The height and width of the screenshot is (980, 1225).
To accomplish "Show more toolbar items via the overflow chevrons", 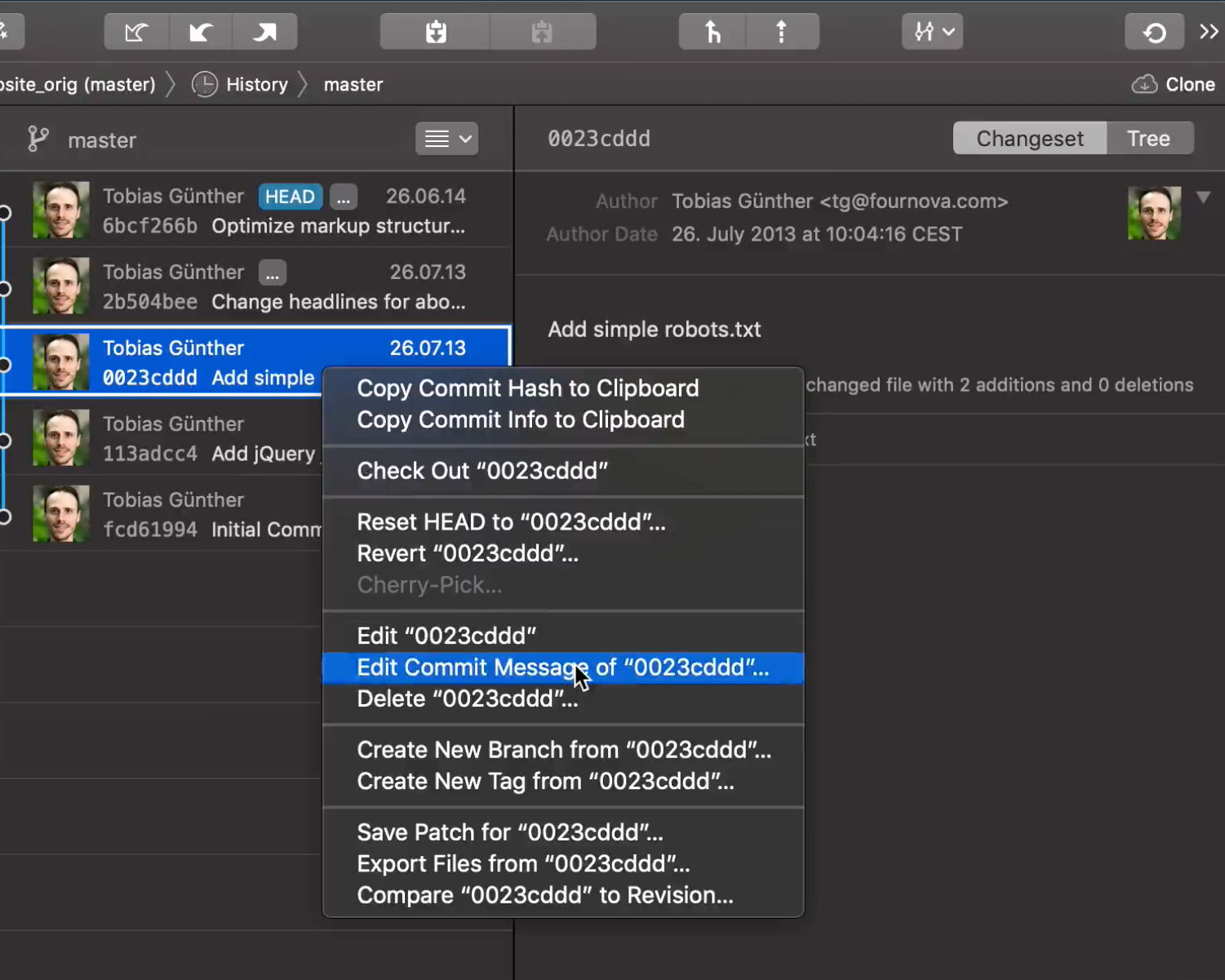I will click(1209, 32).
